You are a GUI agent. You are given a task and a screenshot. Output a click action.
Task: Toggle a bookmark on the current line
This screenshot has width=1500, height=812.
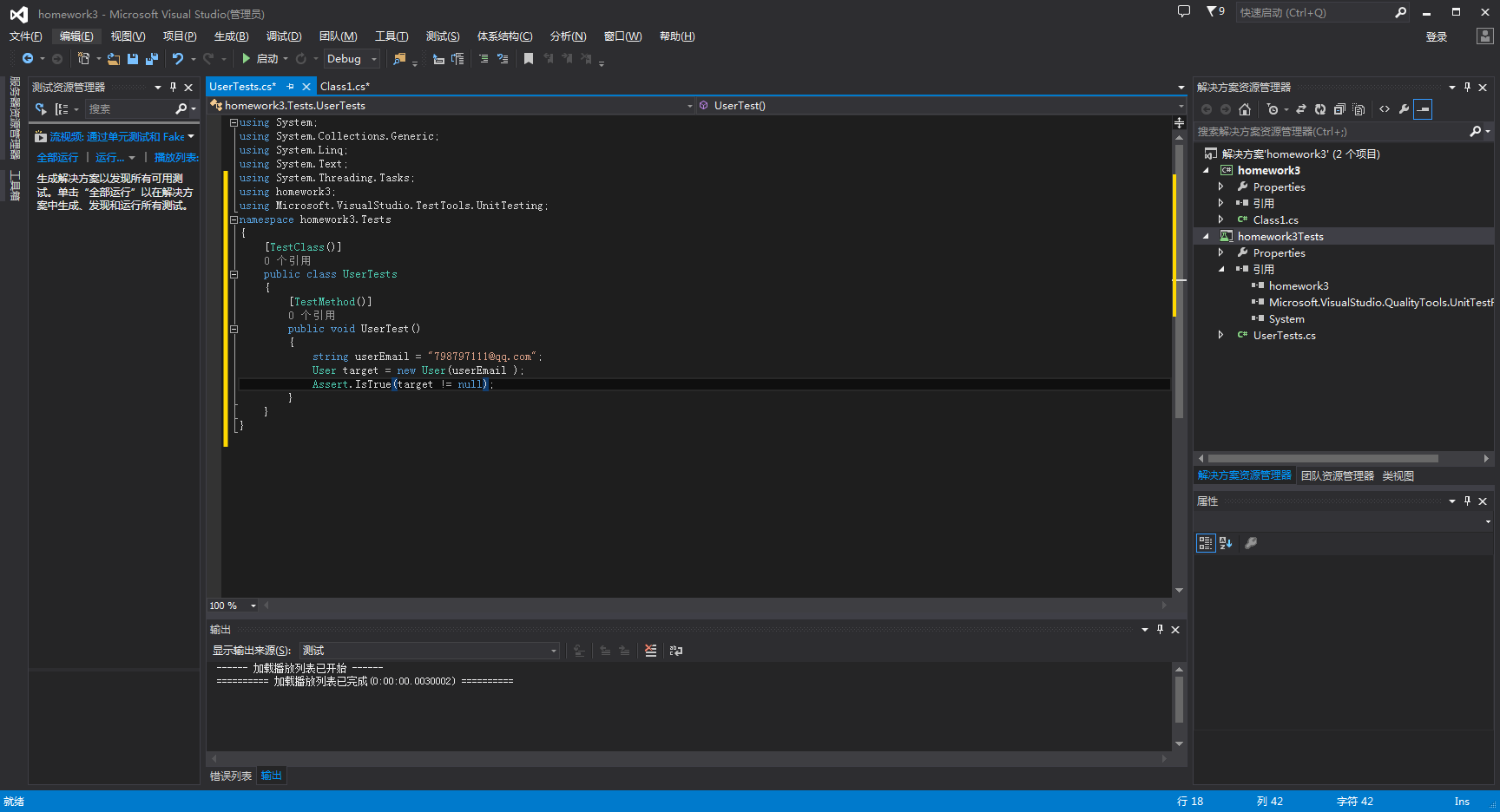pyautogui.click(x=528, y=59)
